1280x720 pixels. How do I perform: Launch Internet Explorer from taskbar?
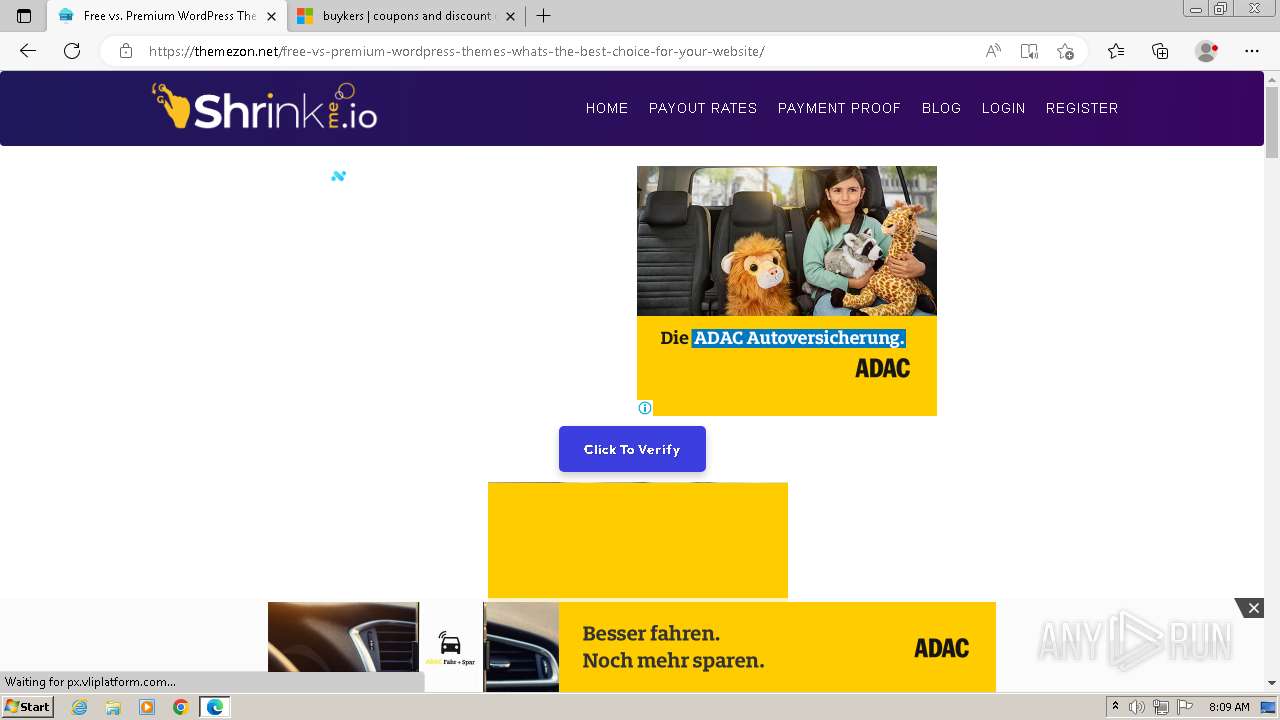pos(79,707)
